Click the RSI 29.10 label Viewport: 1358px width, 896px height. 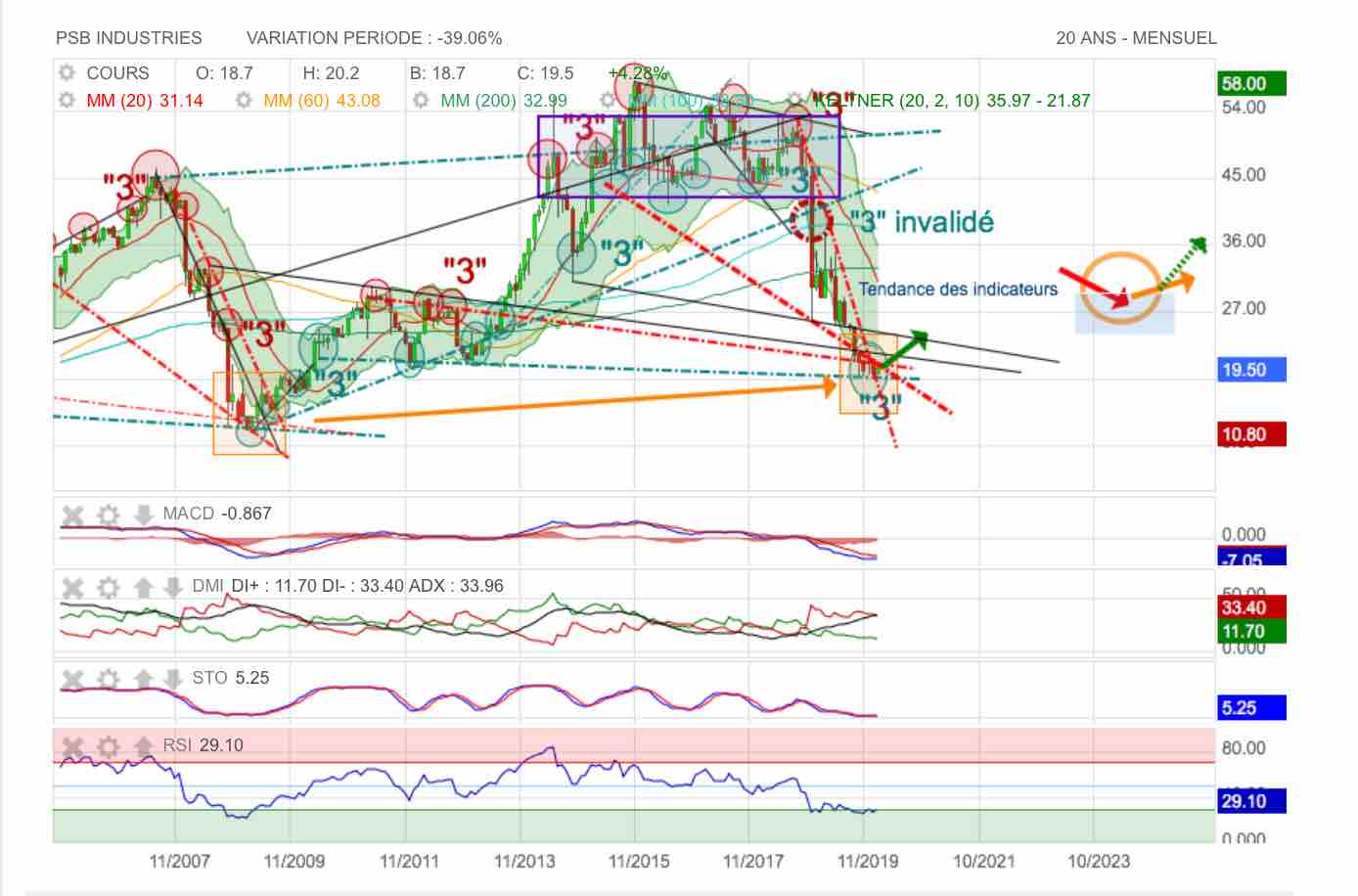tap(203, 745)
